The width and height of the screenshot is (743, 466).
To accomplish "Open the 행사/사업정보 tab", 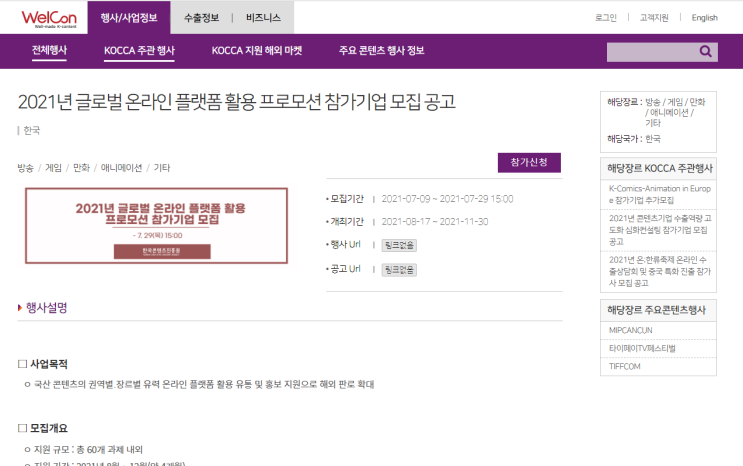I will [129, 18].
